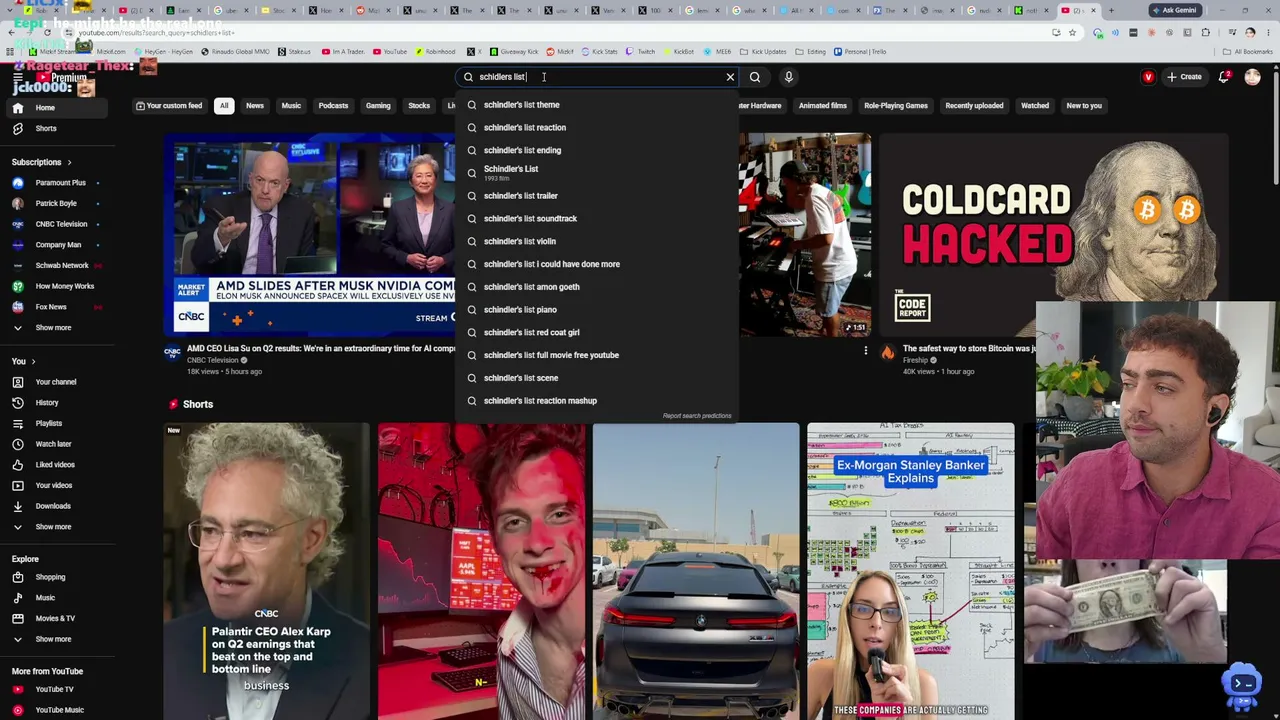Select the Gaming filter chip
1280x720 pixels.
point(378,106)
